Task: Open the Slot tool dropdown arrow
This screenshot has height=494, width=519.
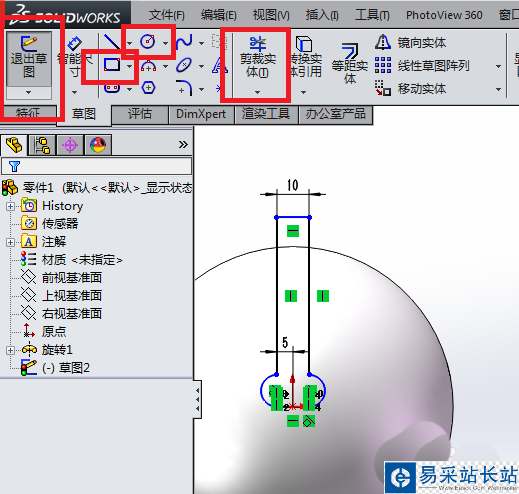Action: point(129,89)
